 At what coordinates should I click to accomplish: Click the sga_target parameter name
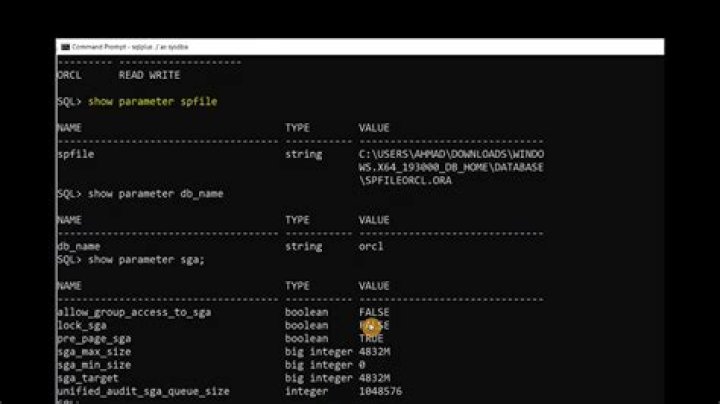[x=88, y=378]
